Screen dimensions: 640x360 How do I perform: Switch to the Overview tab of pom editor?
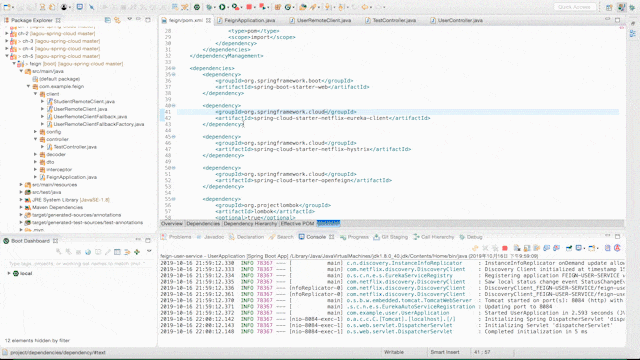click(172, 223)
